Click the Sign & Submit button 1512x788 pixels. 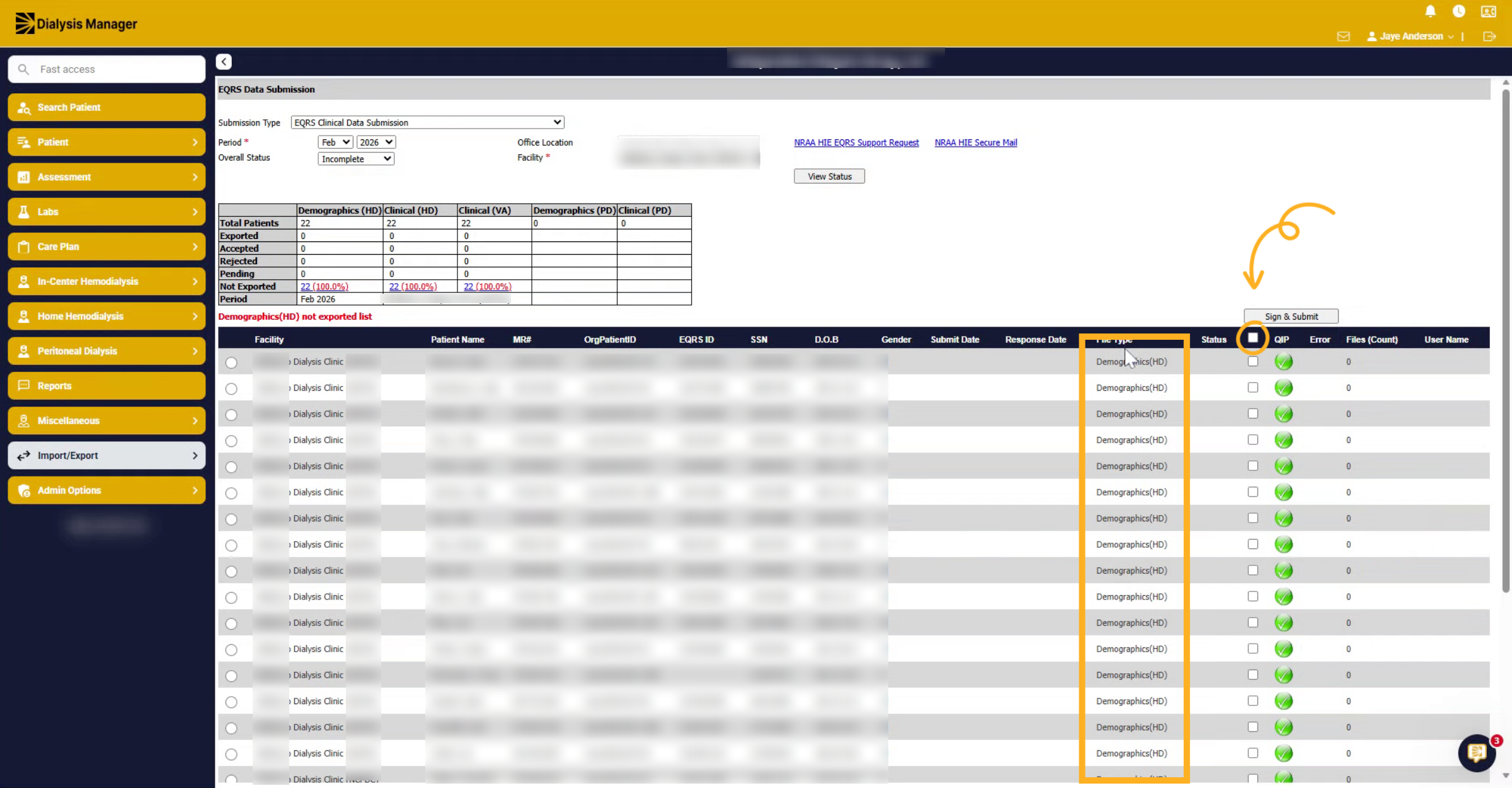click(x=1291, y=316)
